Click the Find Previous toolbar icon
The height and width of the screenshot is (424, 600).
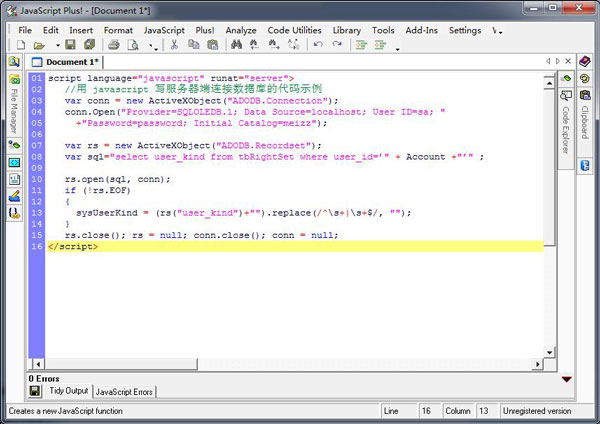[254, 45]
